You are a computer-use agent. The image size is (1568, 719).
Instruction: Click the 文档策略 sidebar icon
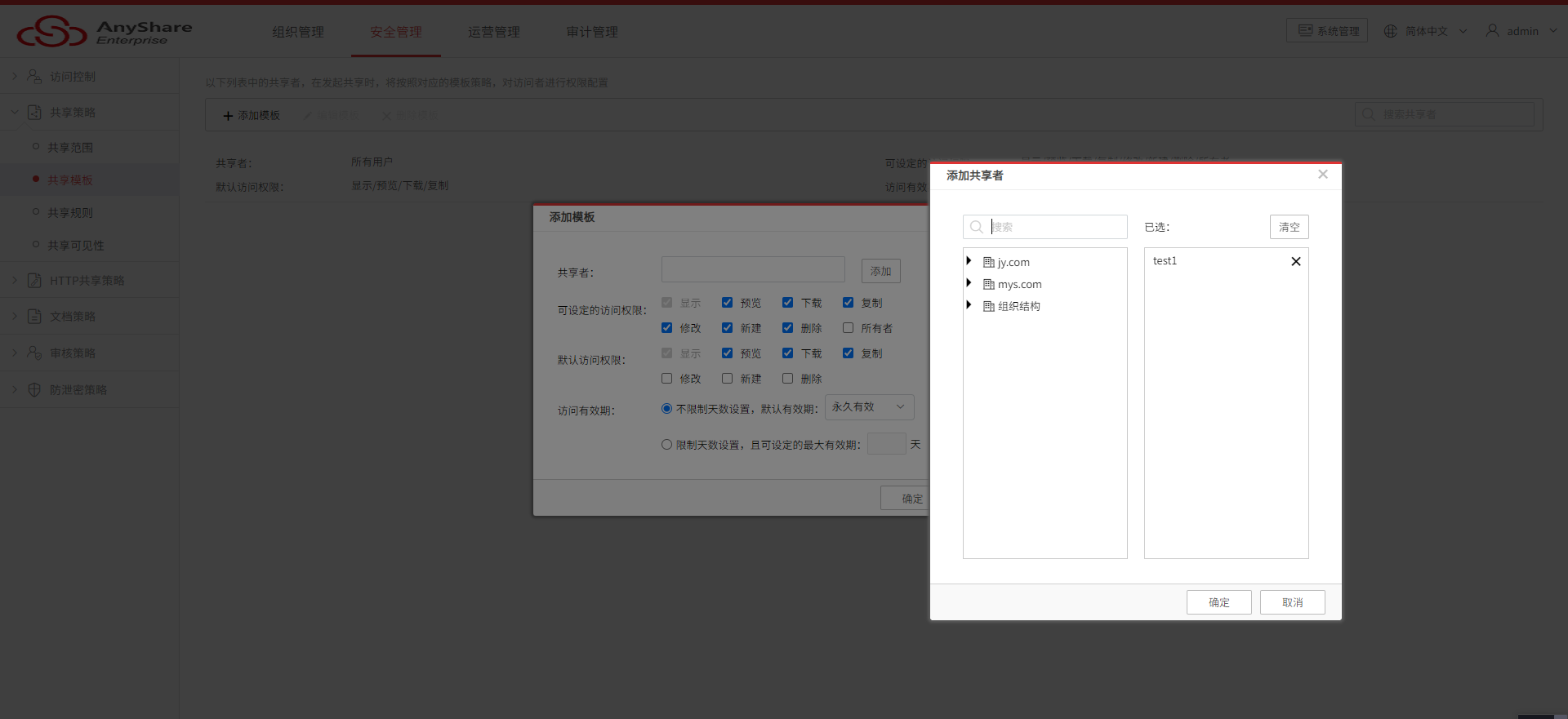coord(34,316)
